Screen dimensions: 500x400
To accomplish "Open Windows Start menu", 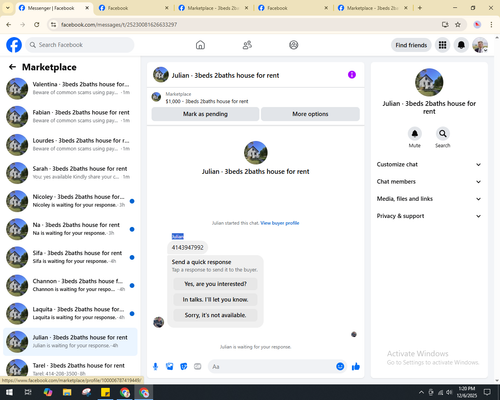I will [9, 392].
